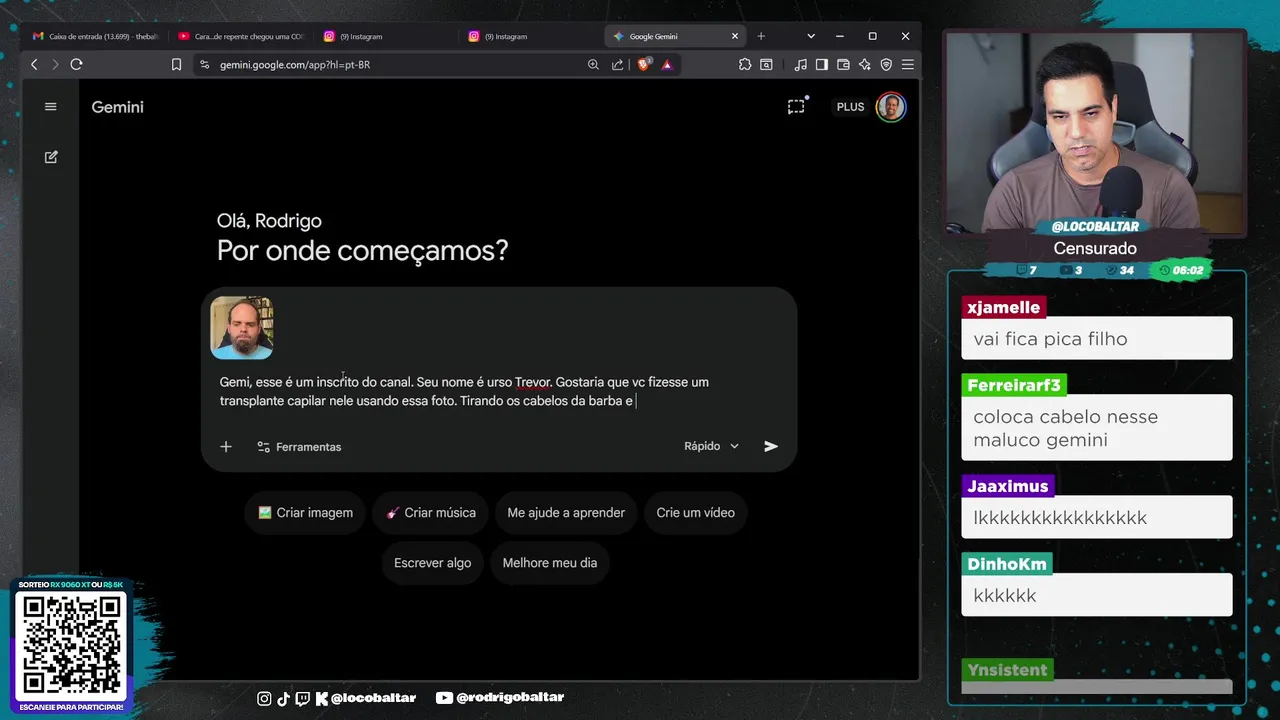Click inside the prompt text field
Image resolution: width=1280 pixels, height=720 pixels.
coord(498,390)
